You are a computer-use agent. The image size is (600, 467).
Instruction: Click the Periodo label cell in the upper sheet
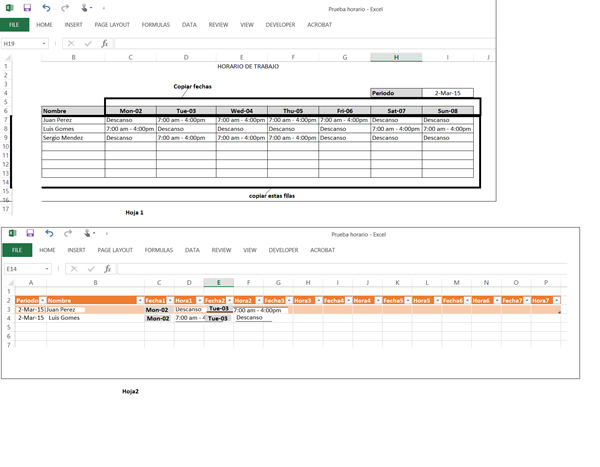[x=396, y=93]
